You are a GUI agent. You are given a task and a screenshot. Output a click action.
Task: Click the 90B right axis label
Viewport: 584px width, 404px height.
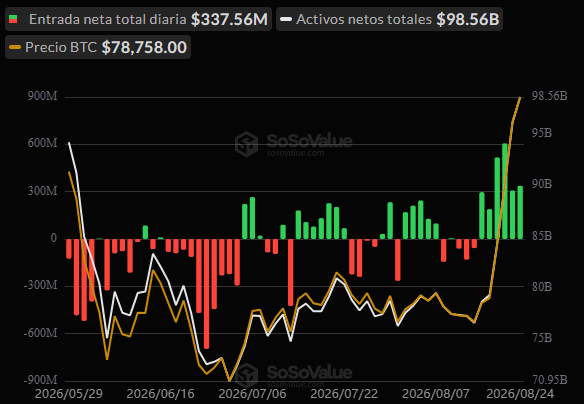point(542,184)
